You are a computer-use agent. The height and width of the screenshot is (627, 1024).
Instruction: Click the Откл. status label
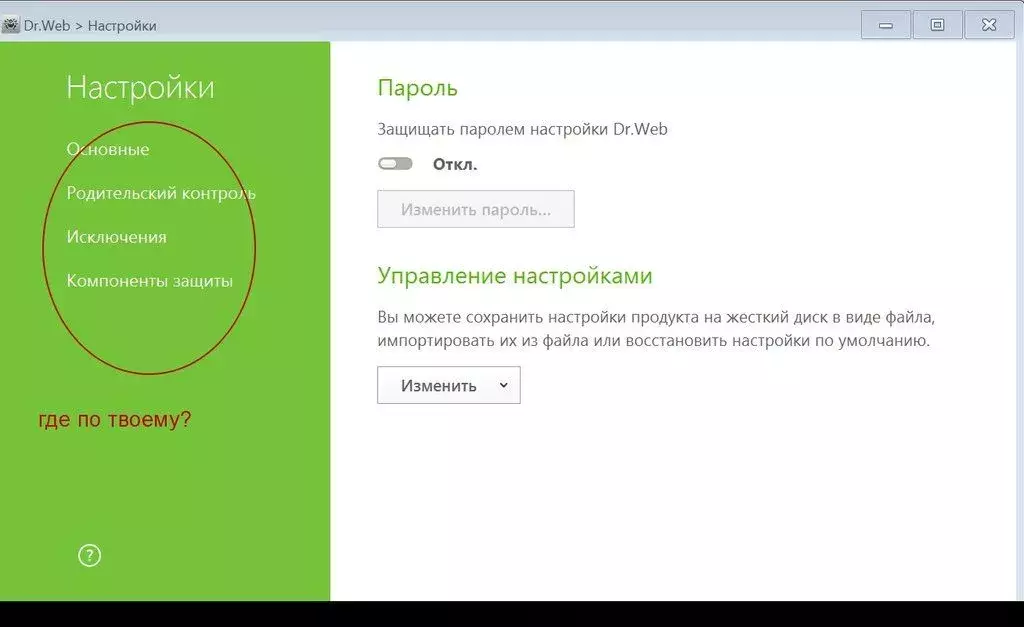[455, 165]
